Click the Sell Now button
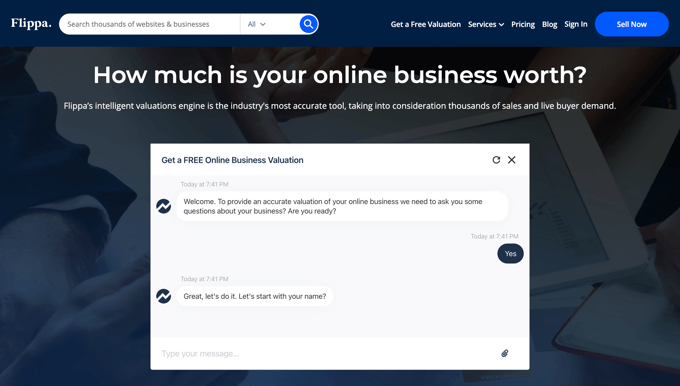Image resolution: width=680 pixels, height=386 pixels. click(x=631, y=24)
